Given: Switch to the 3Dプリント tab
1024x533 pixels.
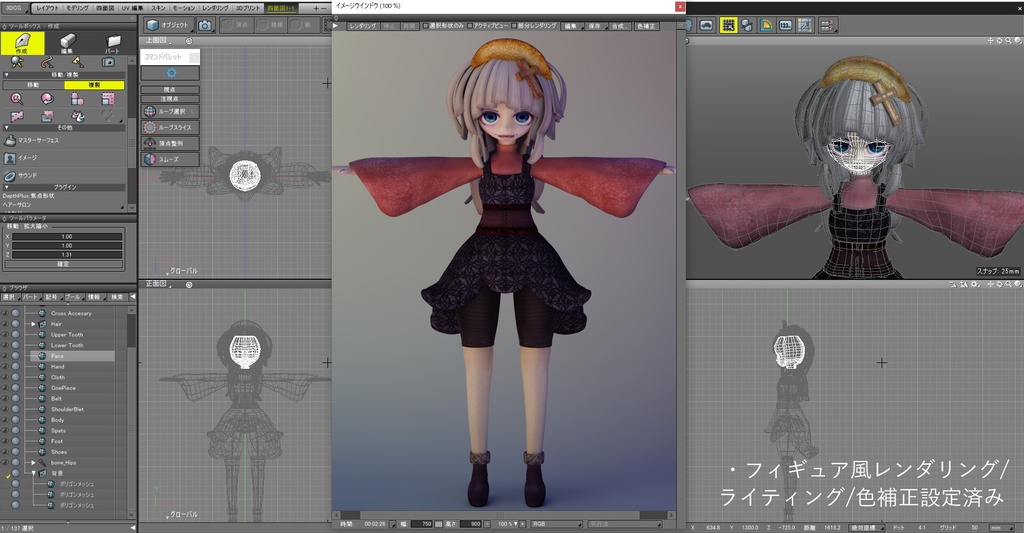Looking at the screenshot, I should 248,8.
